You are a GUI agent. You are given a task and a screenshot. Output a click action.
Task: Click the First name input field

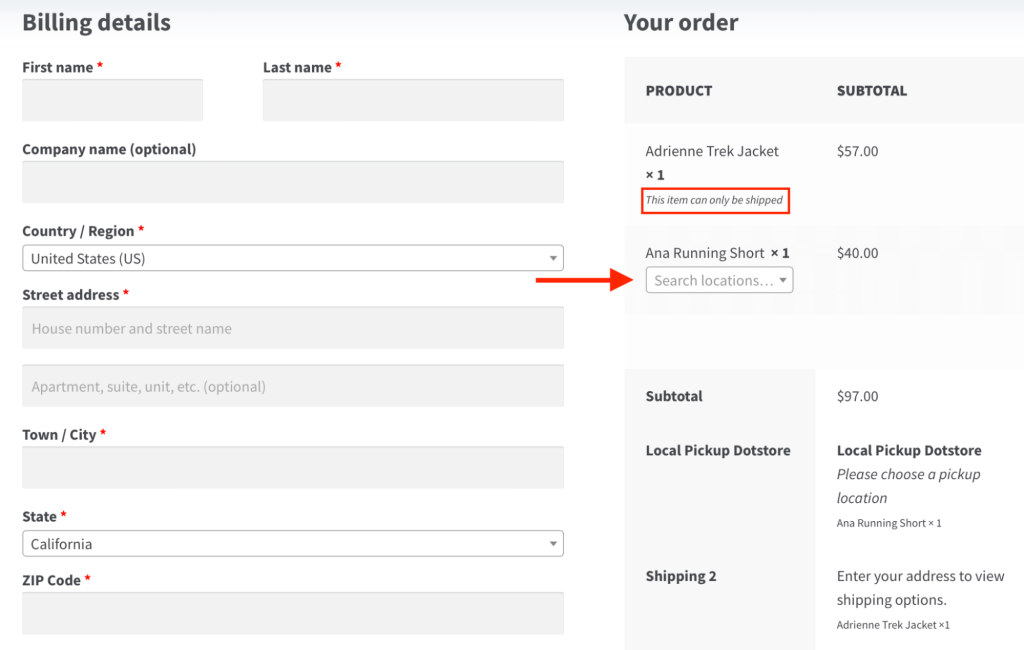[x=112, y=100]
